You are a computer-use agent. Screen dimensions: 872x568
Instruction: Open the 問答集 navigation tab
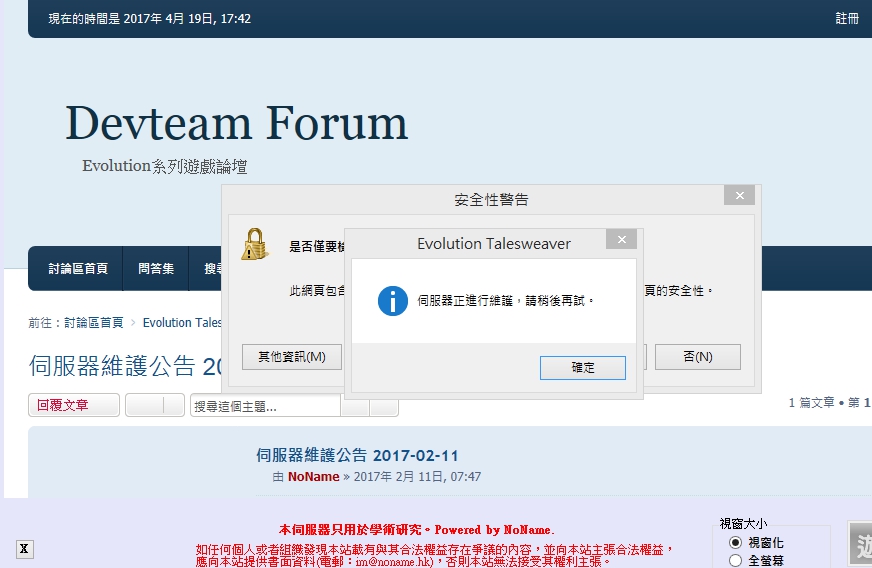[156, 269]
